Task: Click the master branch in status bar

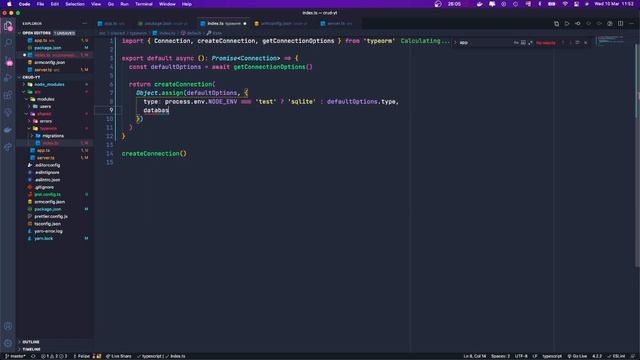Action: [x=15, y=356]
